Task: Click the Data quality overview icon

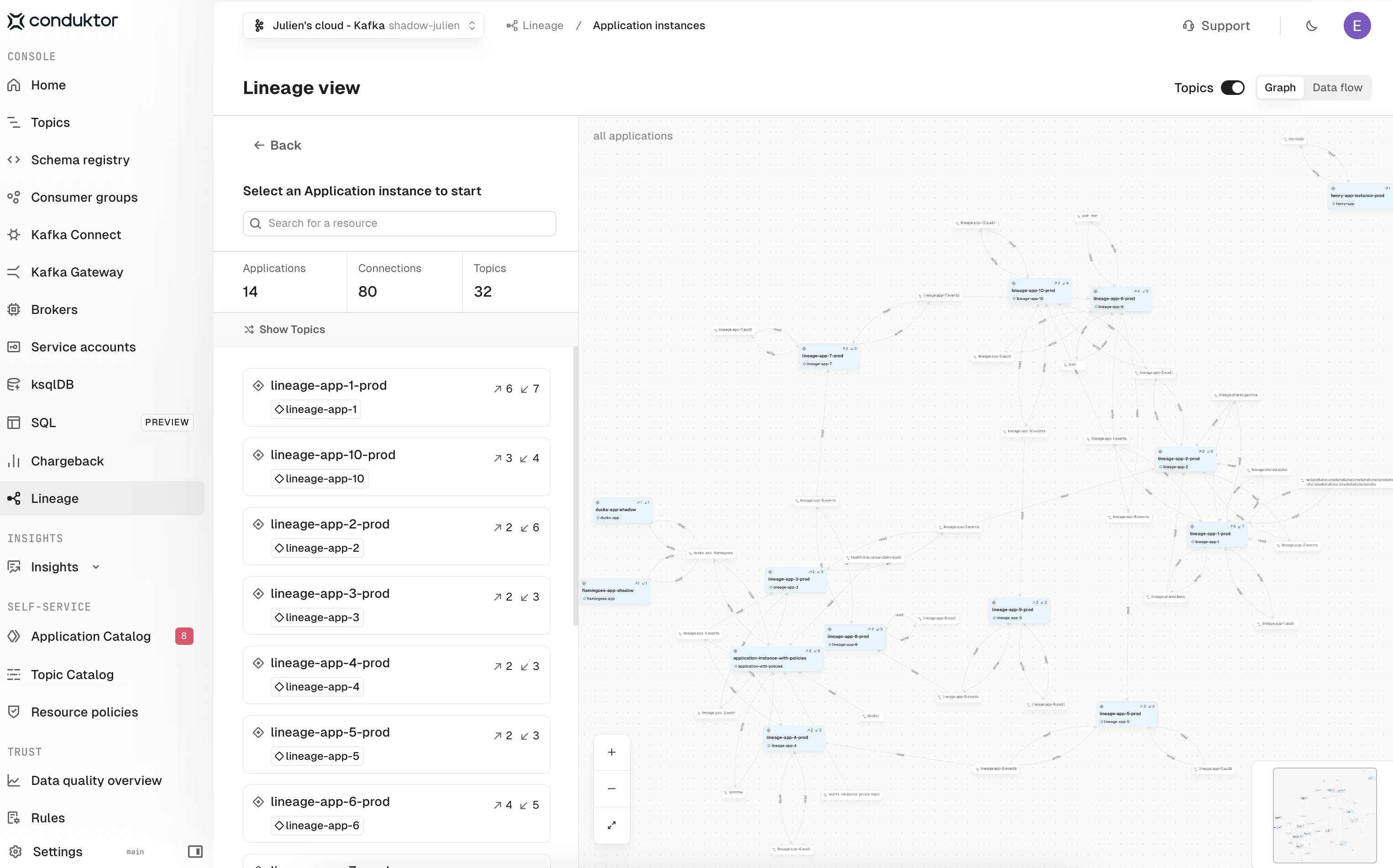Action: click(x=14, y=781)
